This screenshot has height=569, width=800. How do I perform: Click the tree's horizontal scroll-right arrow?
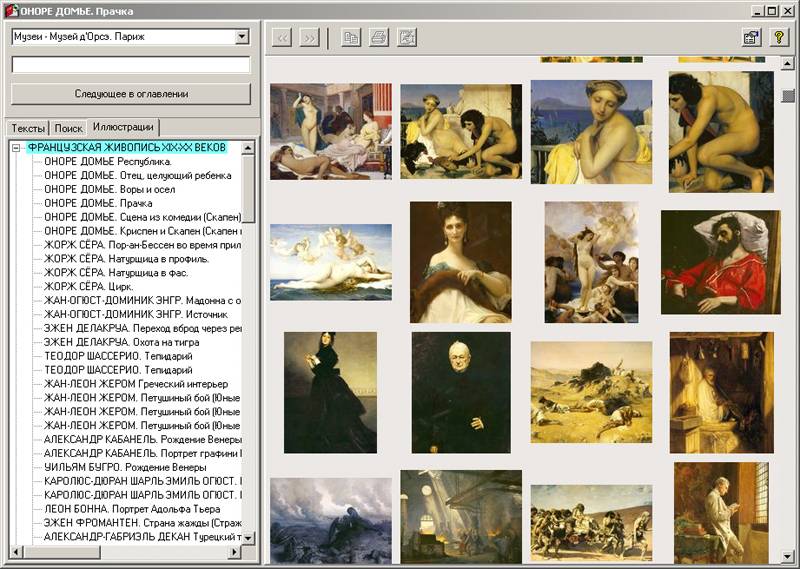coord(235,552)
